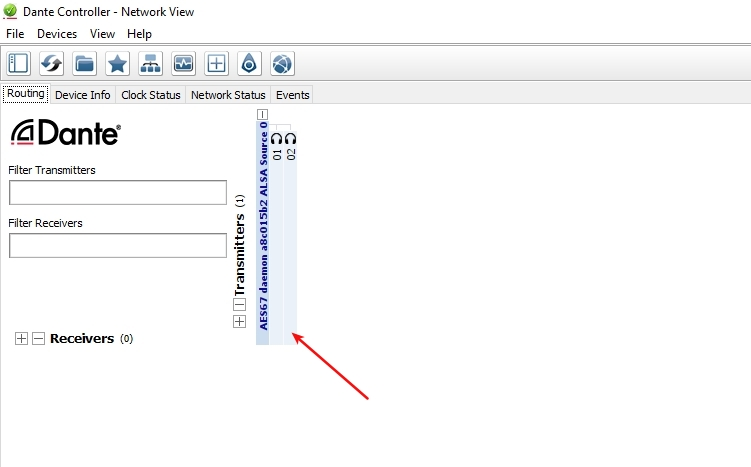The width and height of the screenshot is (751, 467).
Task: Click the star icon in toolbar
Action: pyautogui.click(x=118, y=63)
